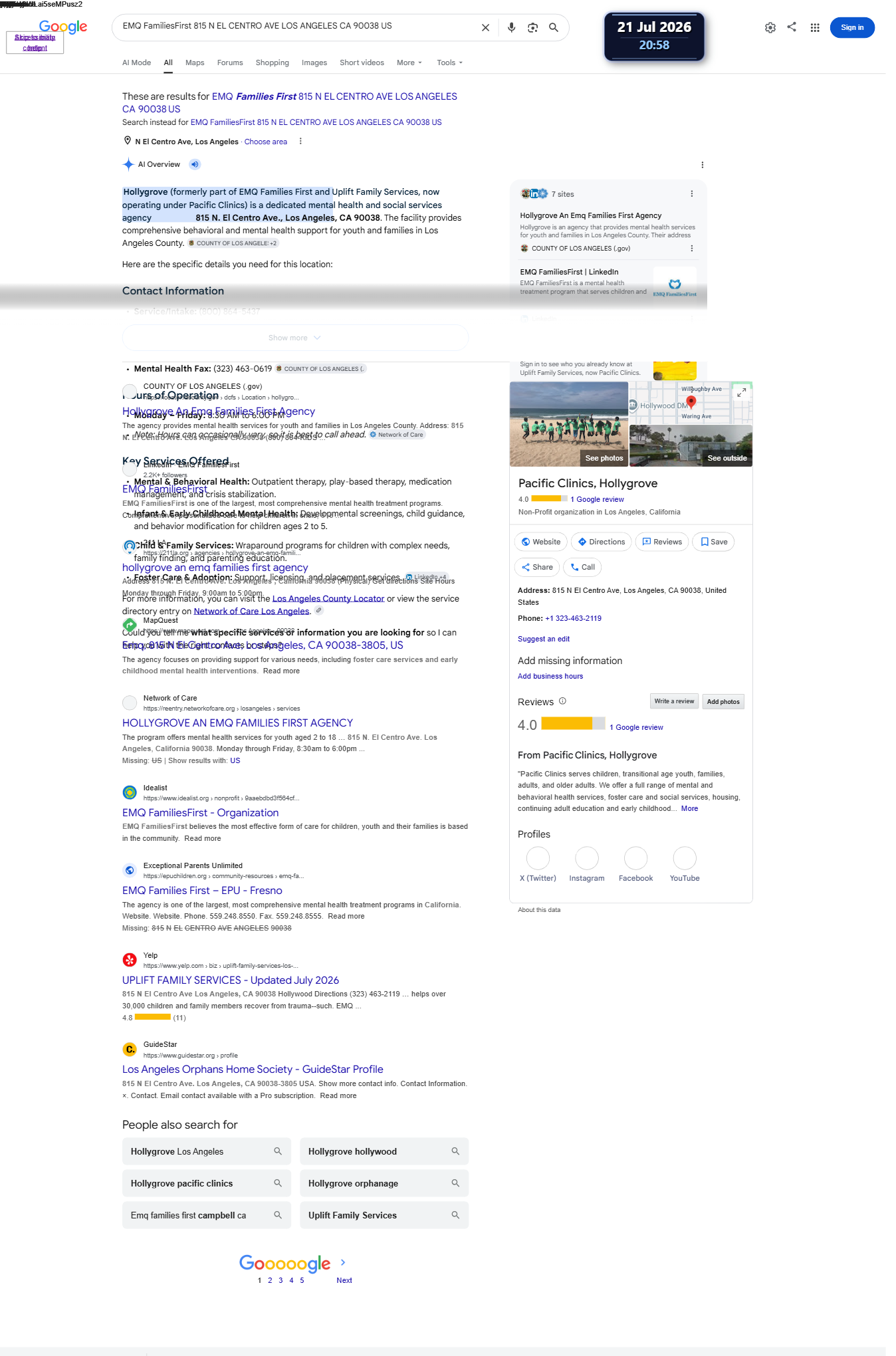
Task: Click the red map pin marker
Action: [691, 401]
